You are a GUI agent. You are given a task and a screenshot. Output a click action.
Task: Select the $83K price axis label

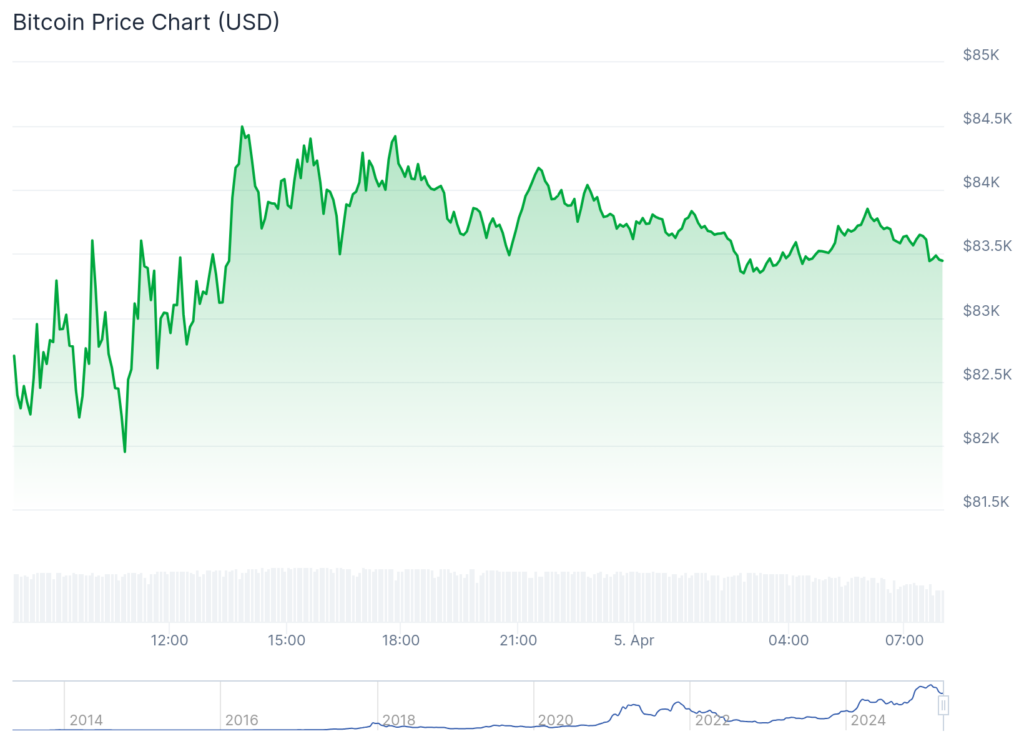point(981,310)
